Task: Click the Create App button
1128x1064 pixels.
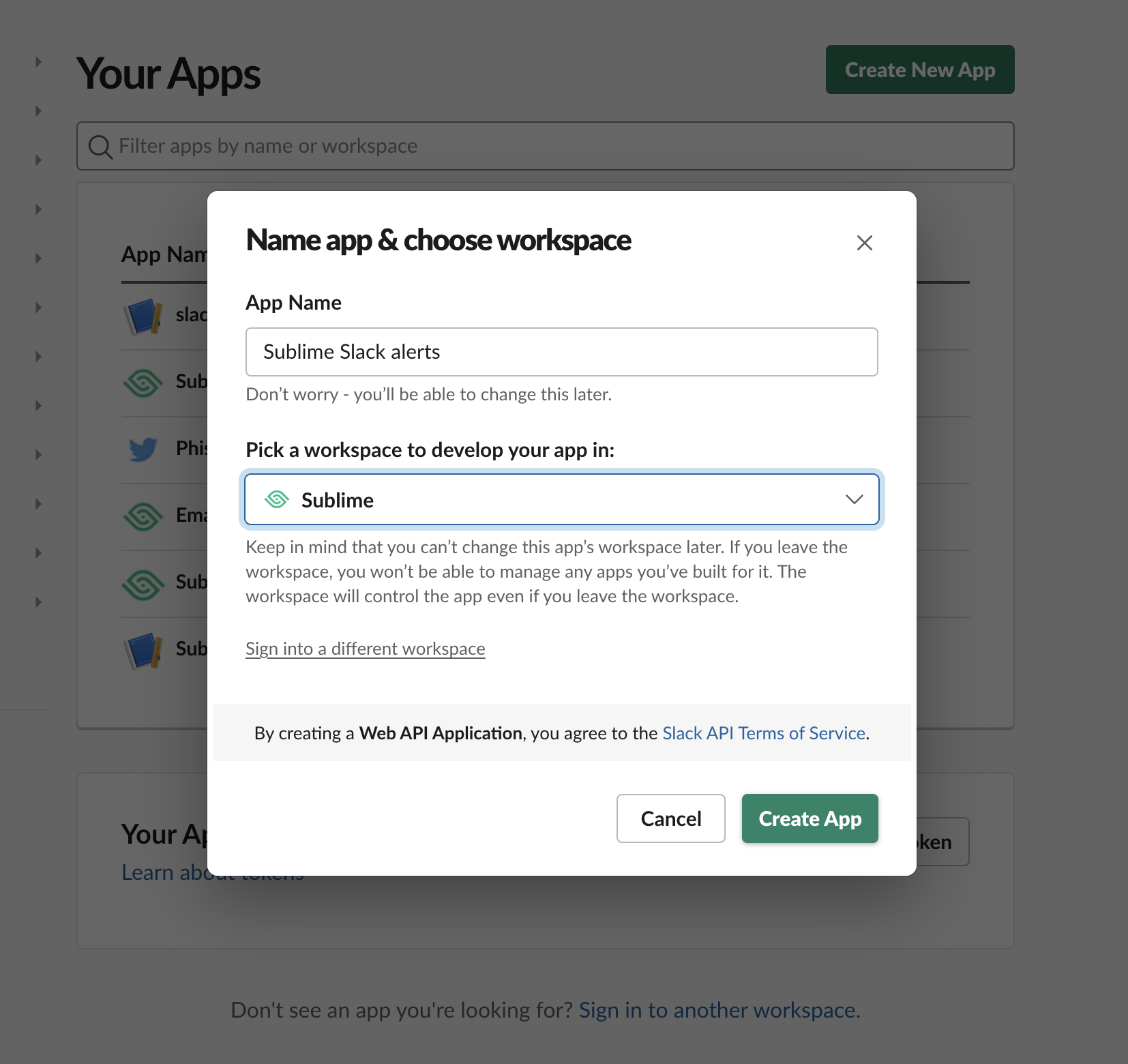Action: tap(810, 818)
